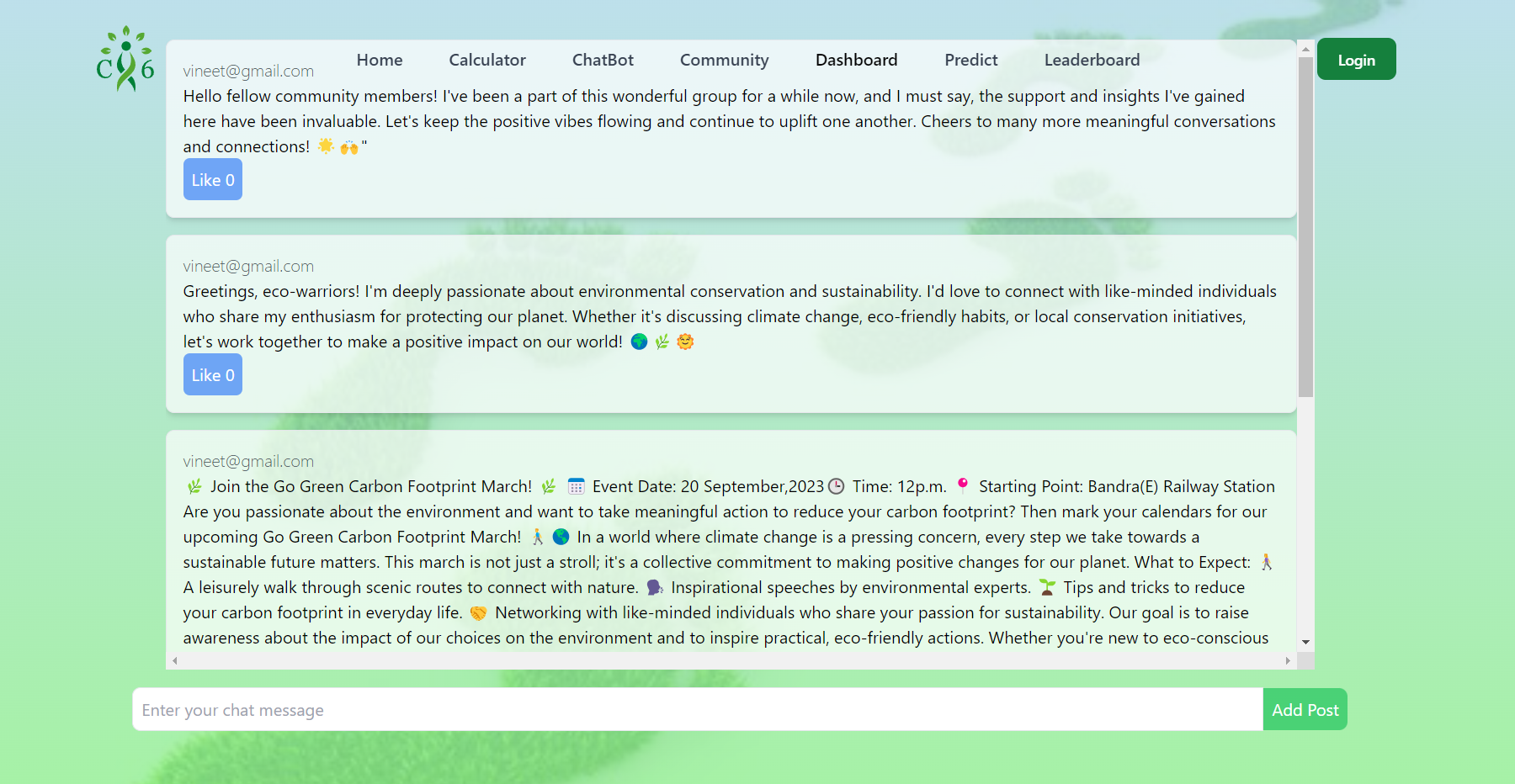Click the sun emoji in the first post
The width and height of the screenshot is (1515, 784).
tap(327, 146)
